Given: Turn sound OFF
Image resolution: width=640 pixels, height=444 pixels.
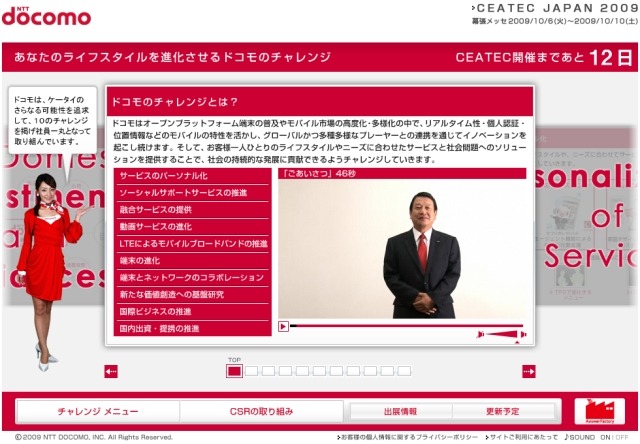Looking at the screenshot, I should pos(622,437).
